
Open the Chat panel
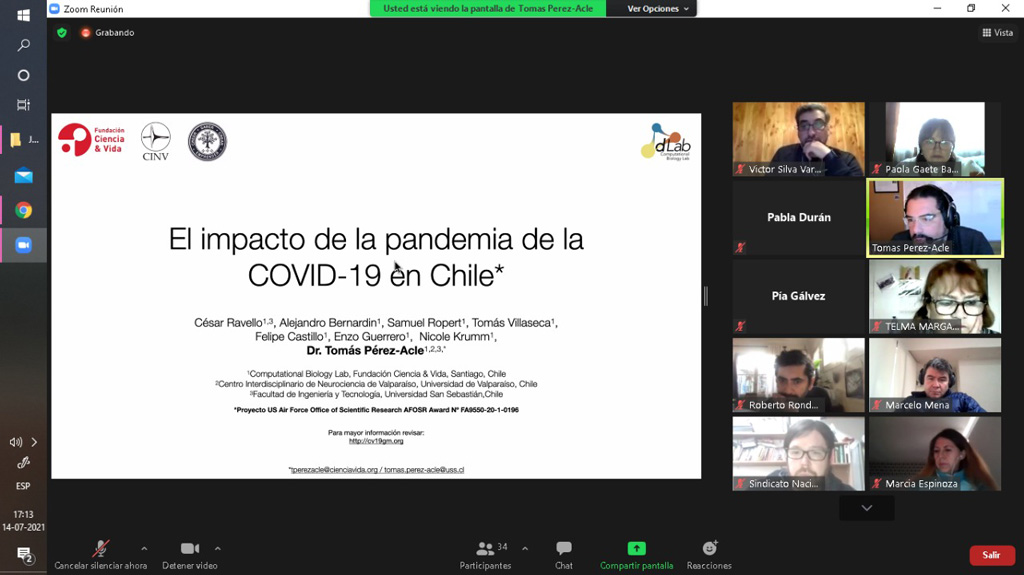[x=564, y=555]
